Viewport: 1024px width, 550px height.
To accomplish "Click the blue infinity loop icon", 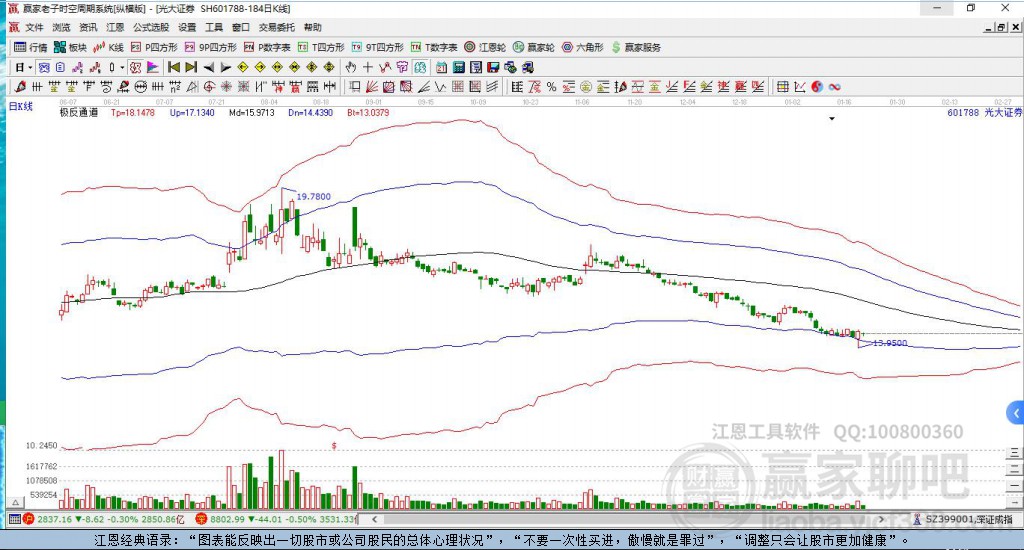I will 834,87.
